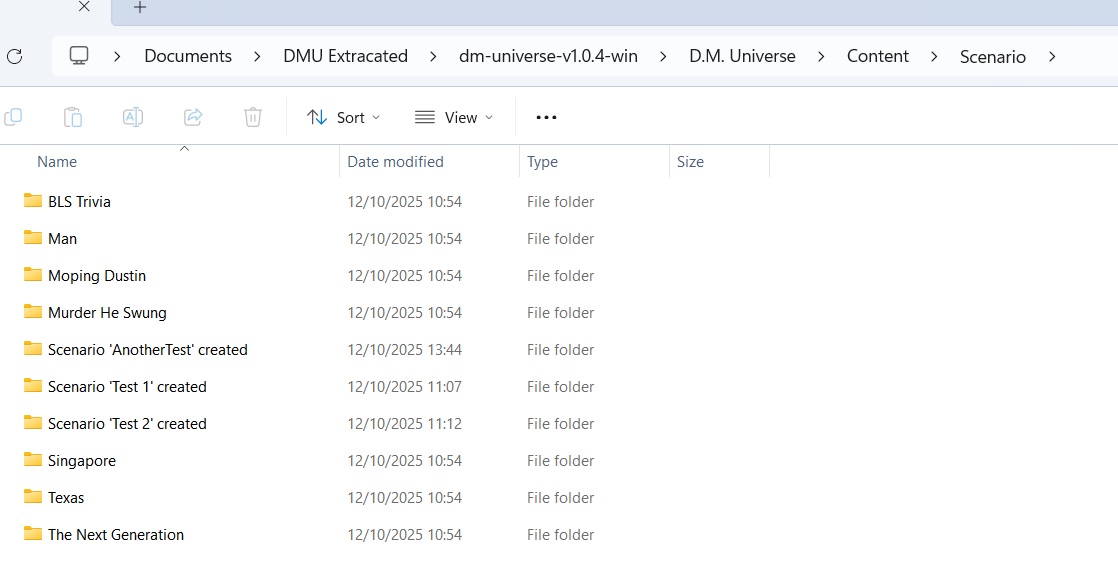Click the Name column header
The image size is (1118, 565).
(x=57, y=162)
